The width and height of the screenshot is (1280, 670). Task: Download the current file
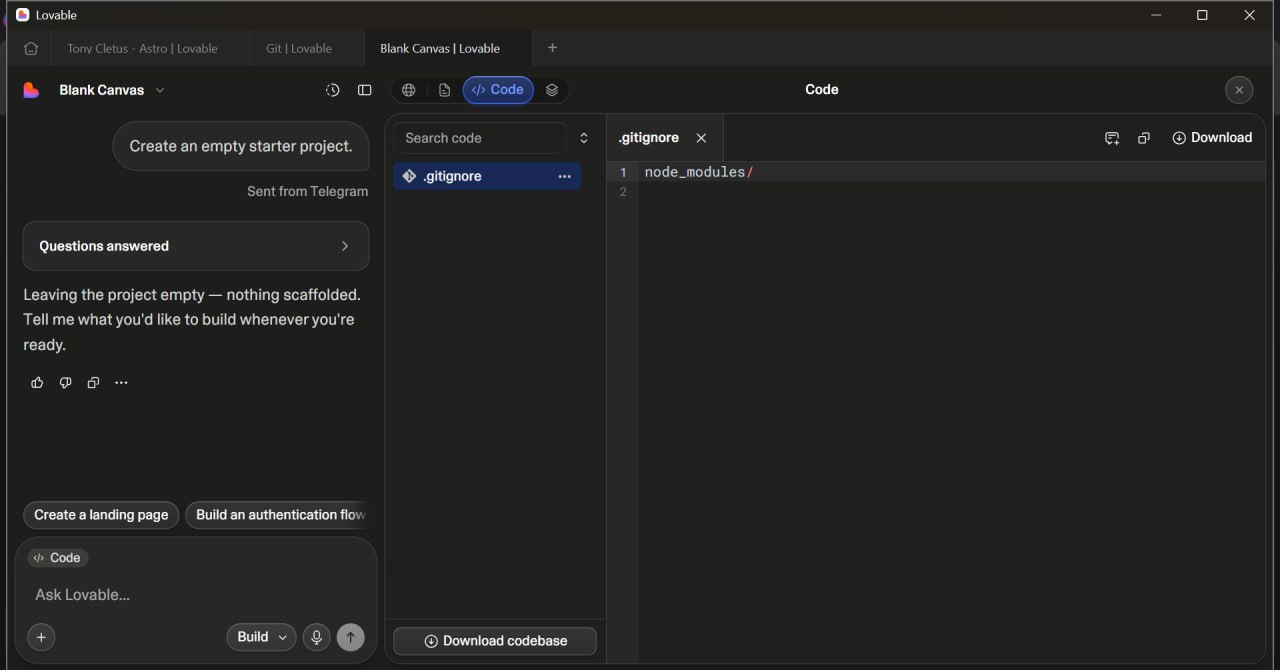(x=1212, y=138)
